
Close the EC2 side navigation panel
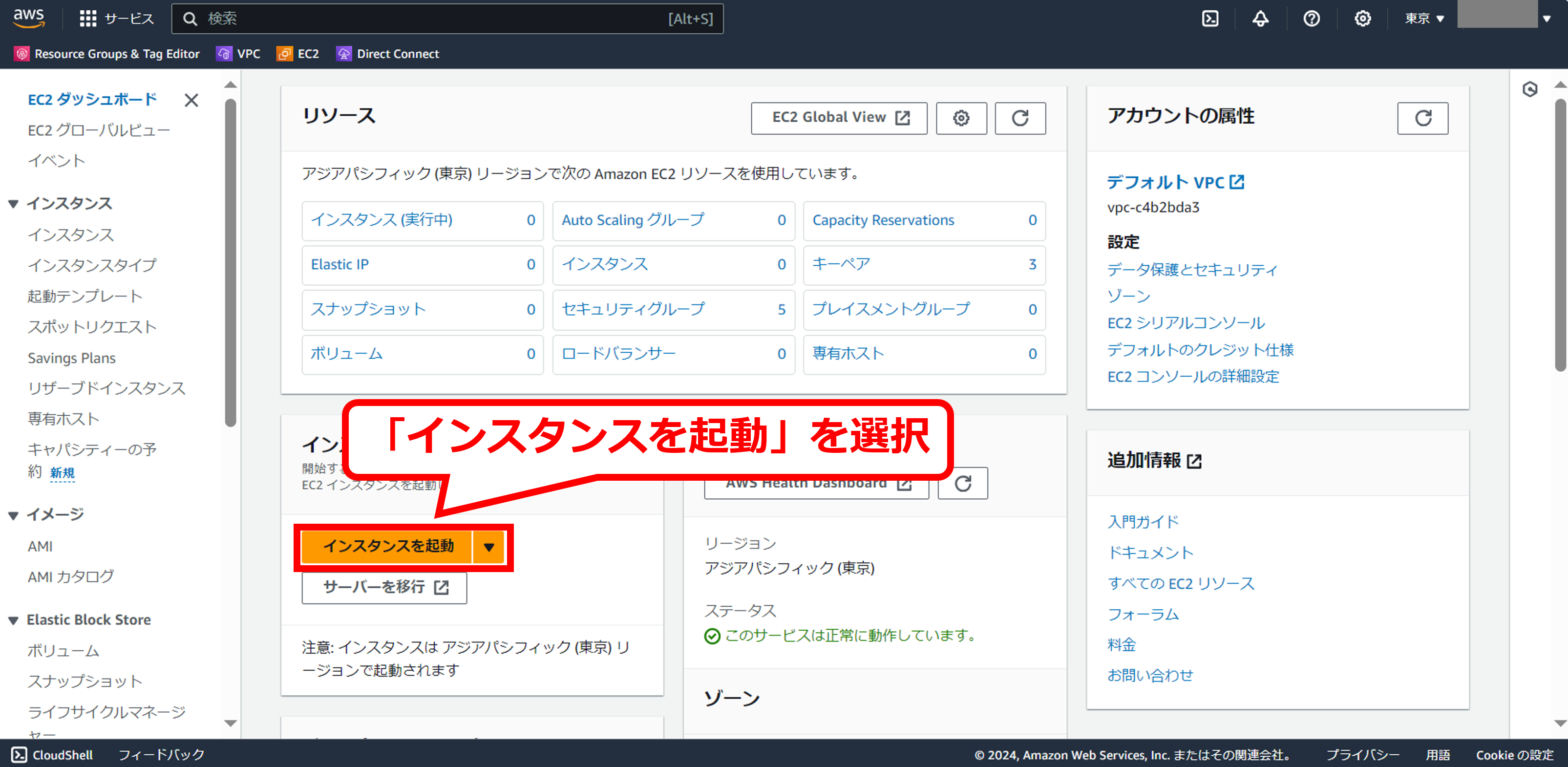pos(191,101)
